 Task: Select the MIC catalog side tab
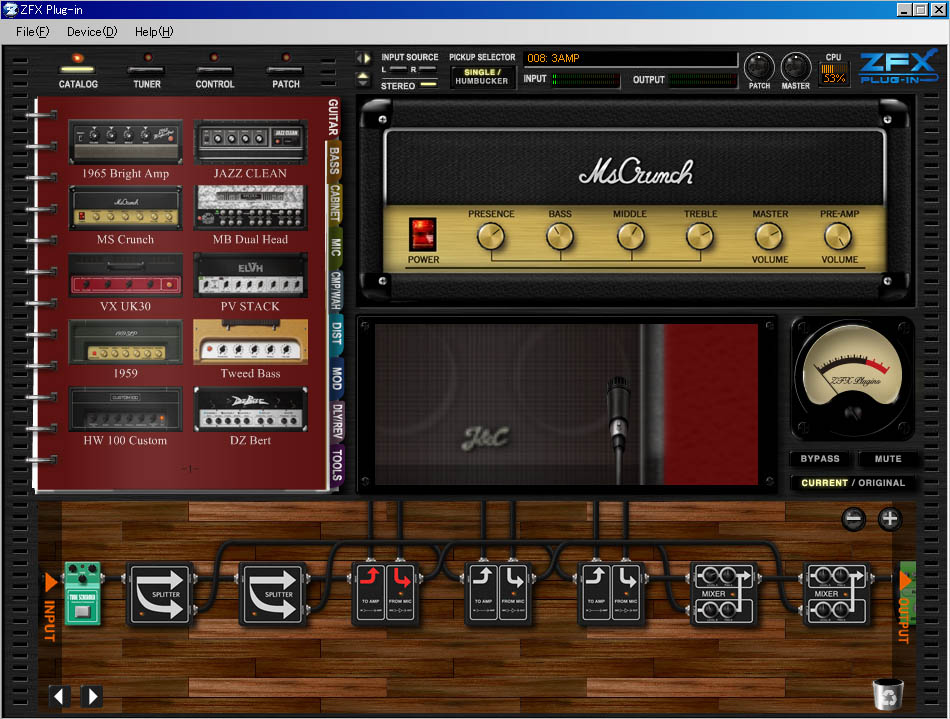[336, 247]
